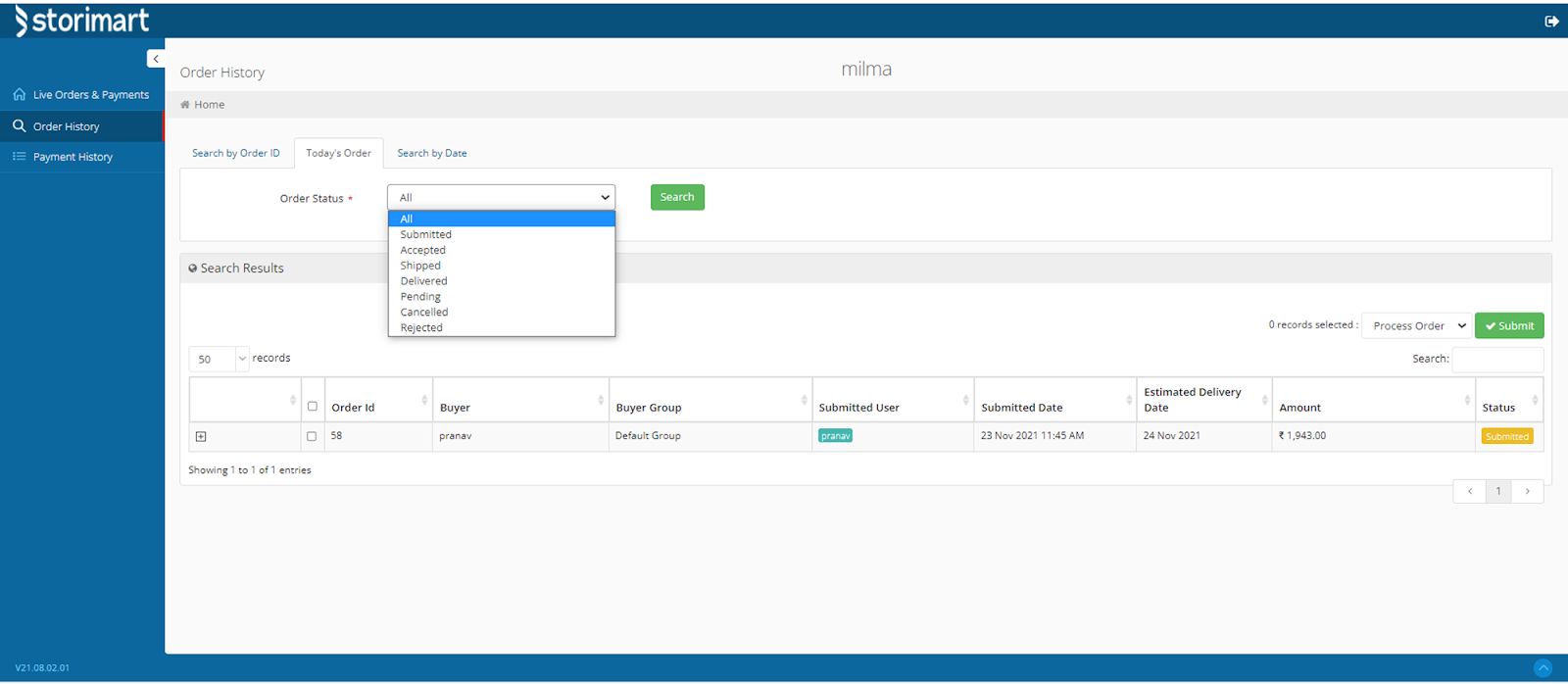1568x684 pixels.
Task: Sort by the Submitted Date column
Action: [x=1055, y=400]
